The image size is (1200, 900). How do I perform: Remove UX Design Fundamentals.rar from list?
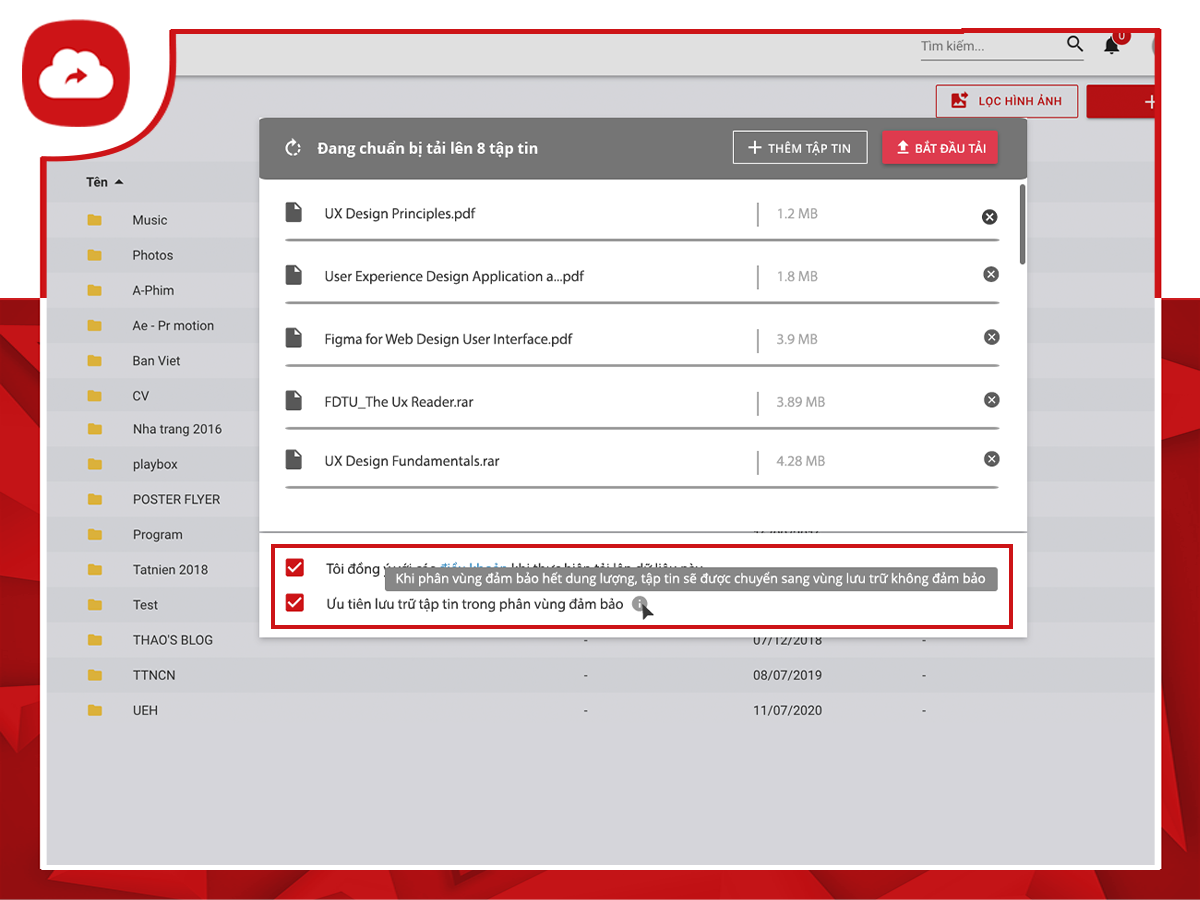[991, 459]
